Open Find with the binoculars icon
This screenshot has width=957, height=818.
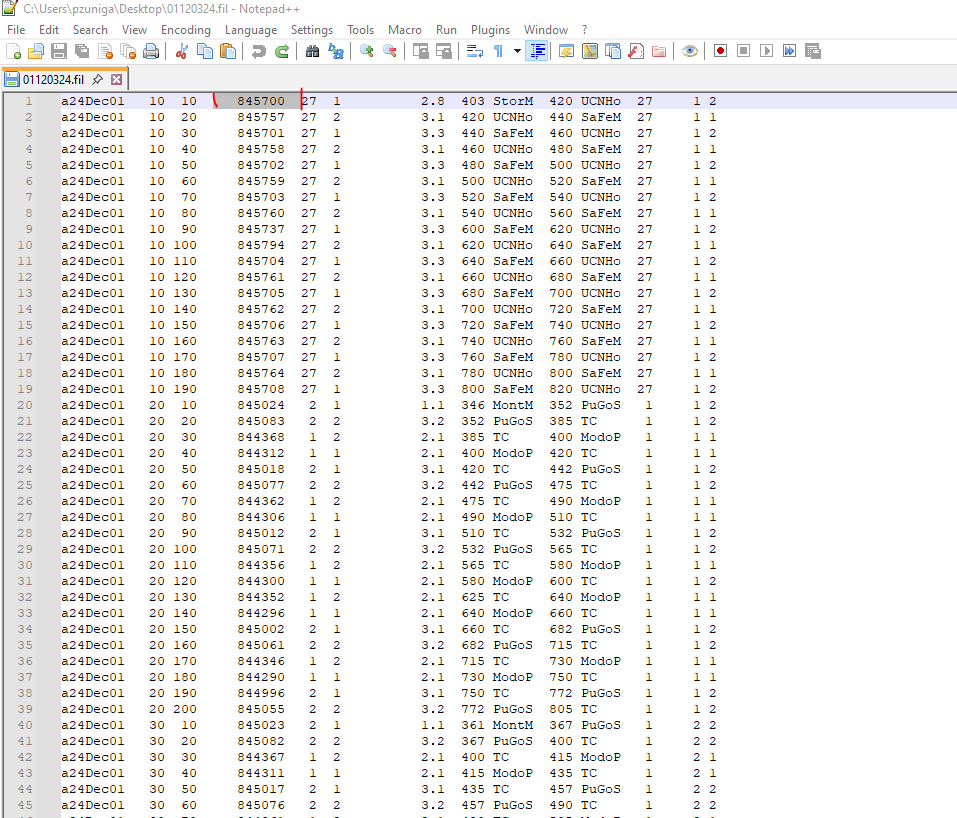[312, 51]
